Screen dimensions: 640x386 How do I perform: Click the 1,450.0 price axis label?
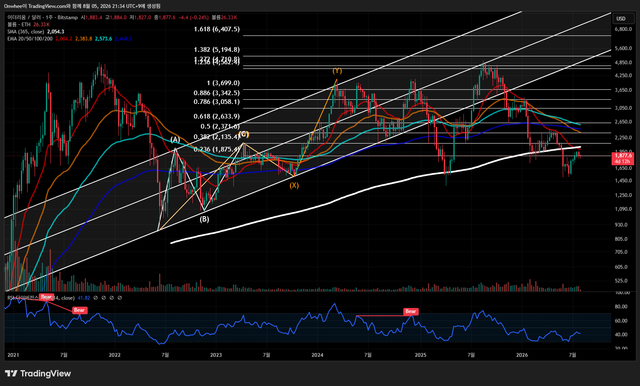click(623, 180)
